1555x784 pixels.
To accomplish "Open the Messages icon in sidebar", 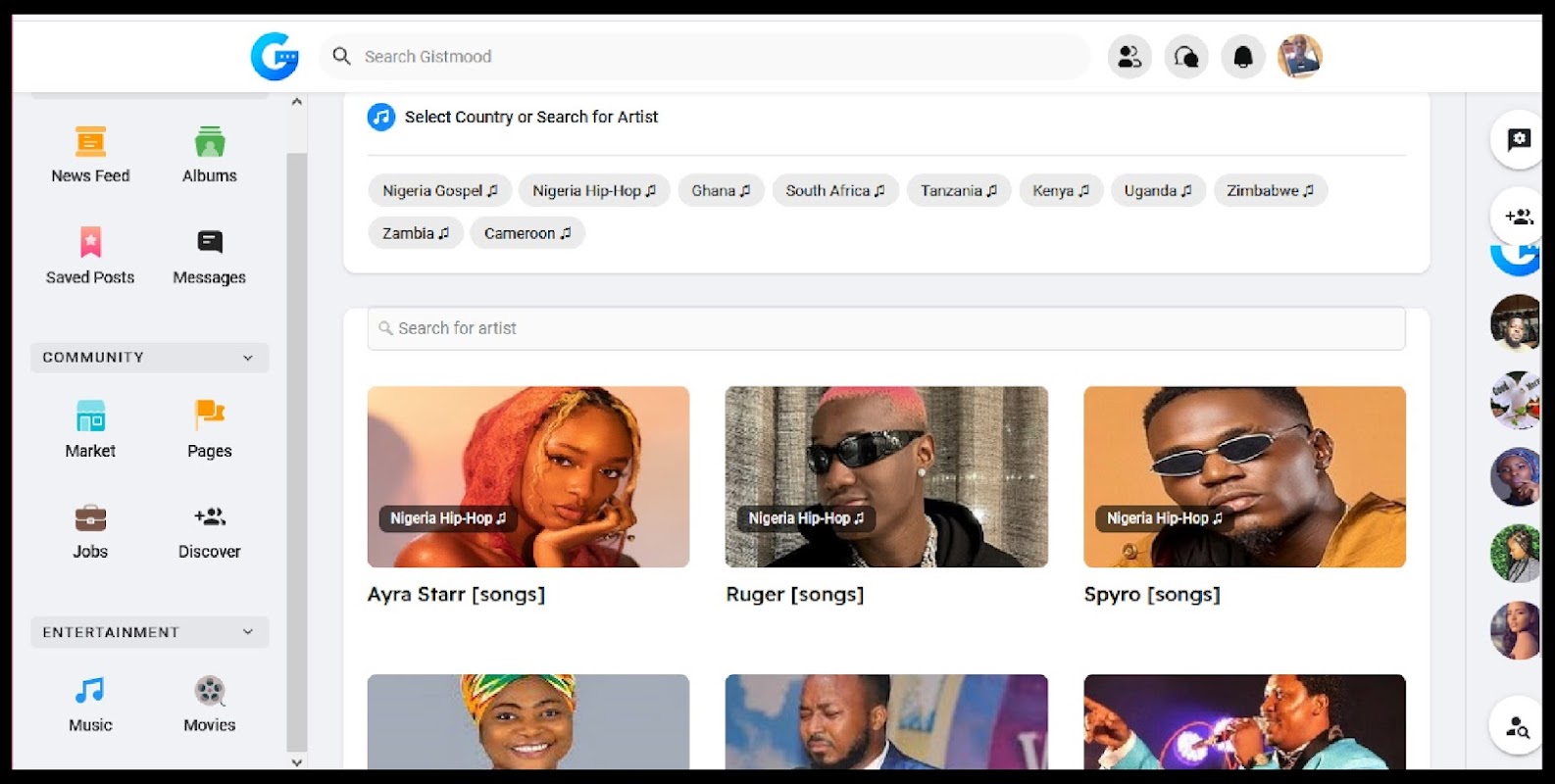I will [210, 242].
